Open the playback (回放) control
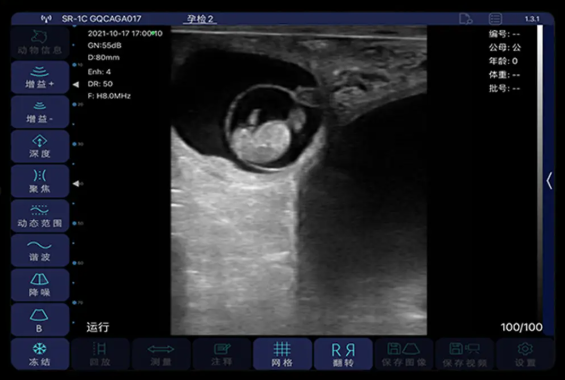 [100, 354]
